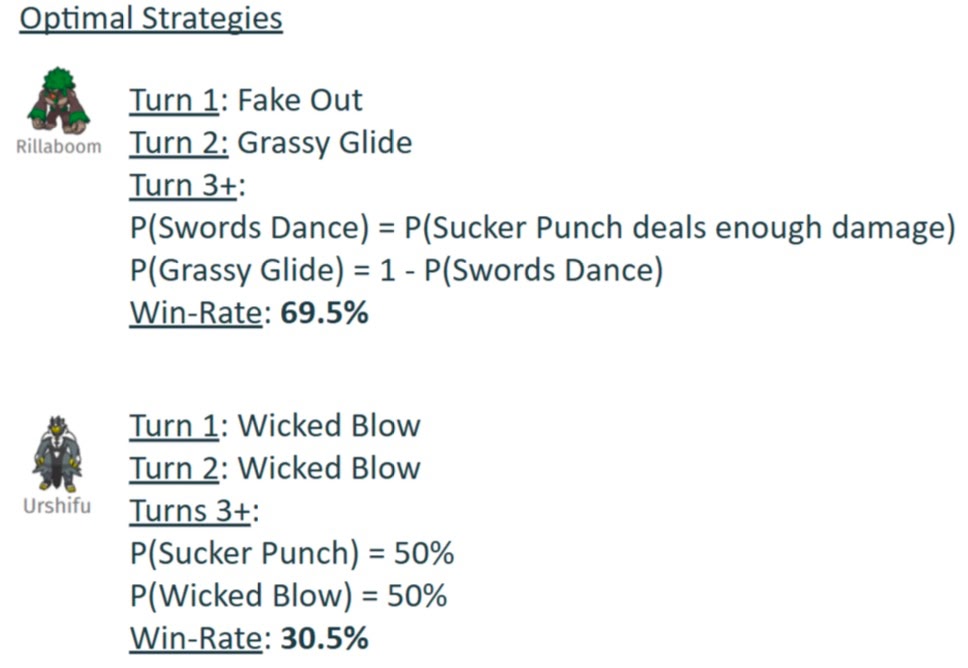
Task: Click Rillaboom's underlined Turn 2 label
Action: click(178, 143)
